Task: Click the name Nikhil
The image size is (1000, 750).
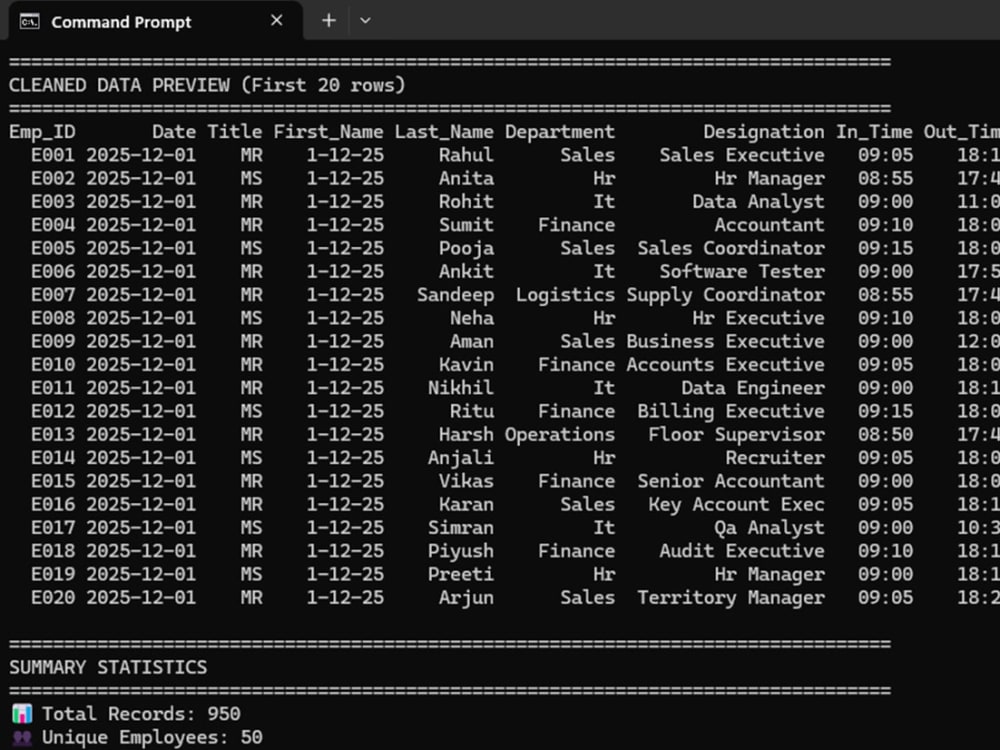Action: [460, 388]
